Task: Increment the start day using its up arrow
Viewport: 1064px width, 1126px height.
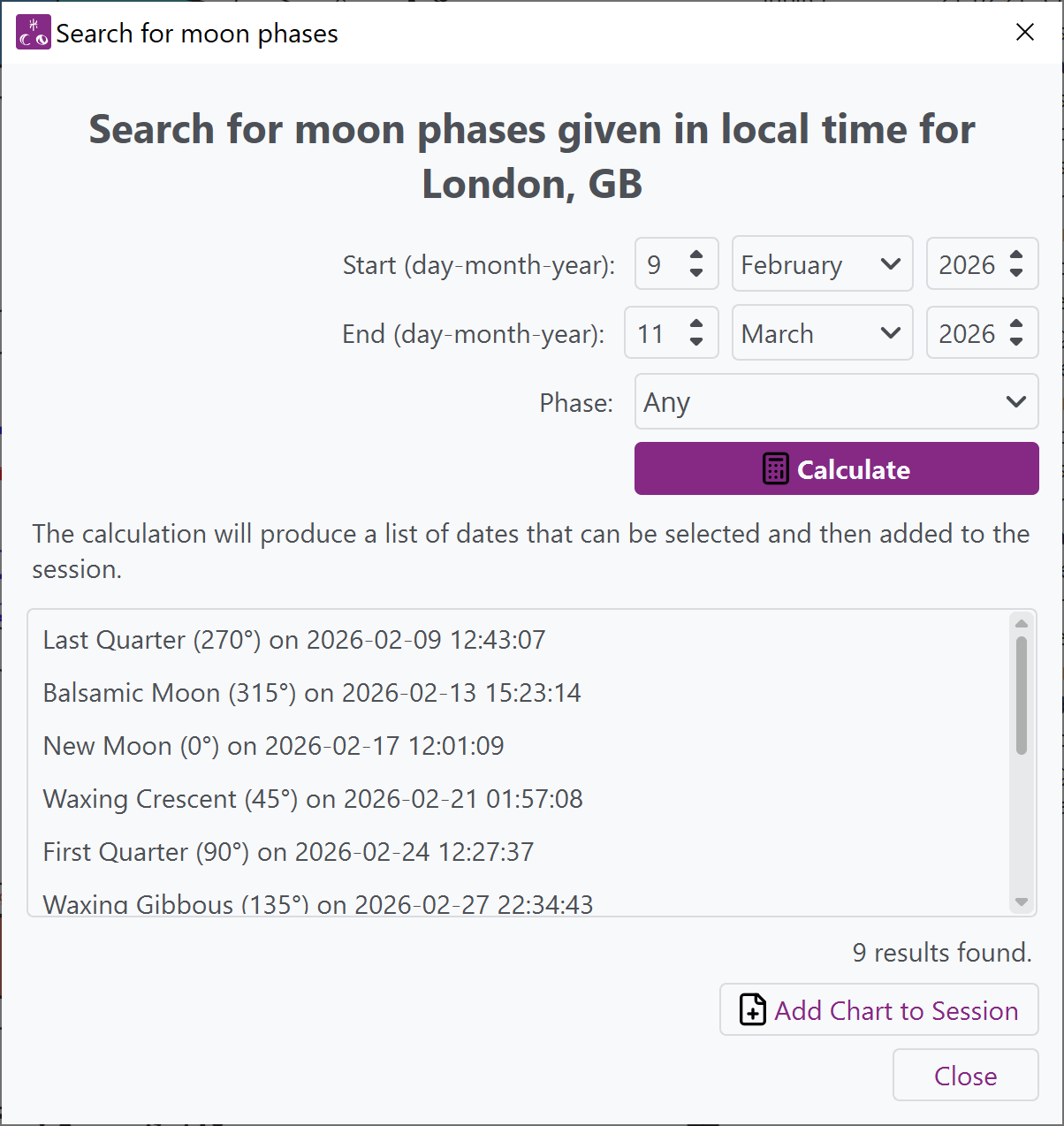Action: pos(696,255)
